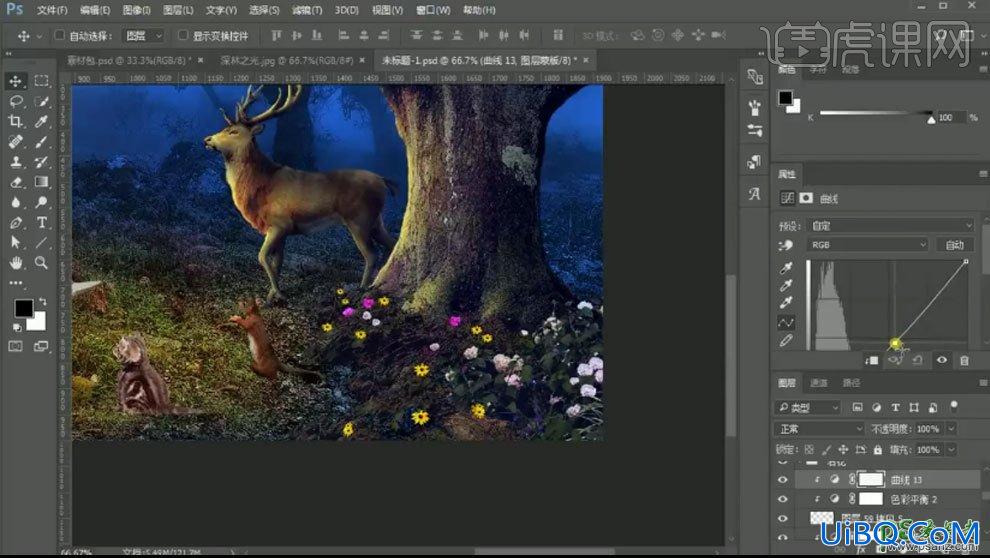
Task: Open the 正常 blend mode dropdown
Action: 820,429
